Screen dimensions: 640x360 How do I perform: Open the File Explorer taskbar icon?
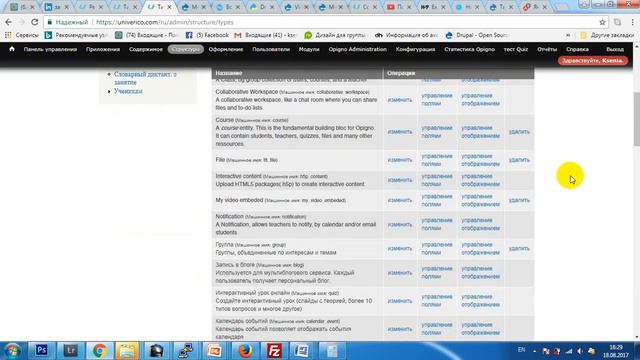pyautogui.click(x=127, y=351)
